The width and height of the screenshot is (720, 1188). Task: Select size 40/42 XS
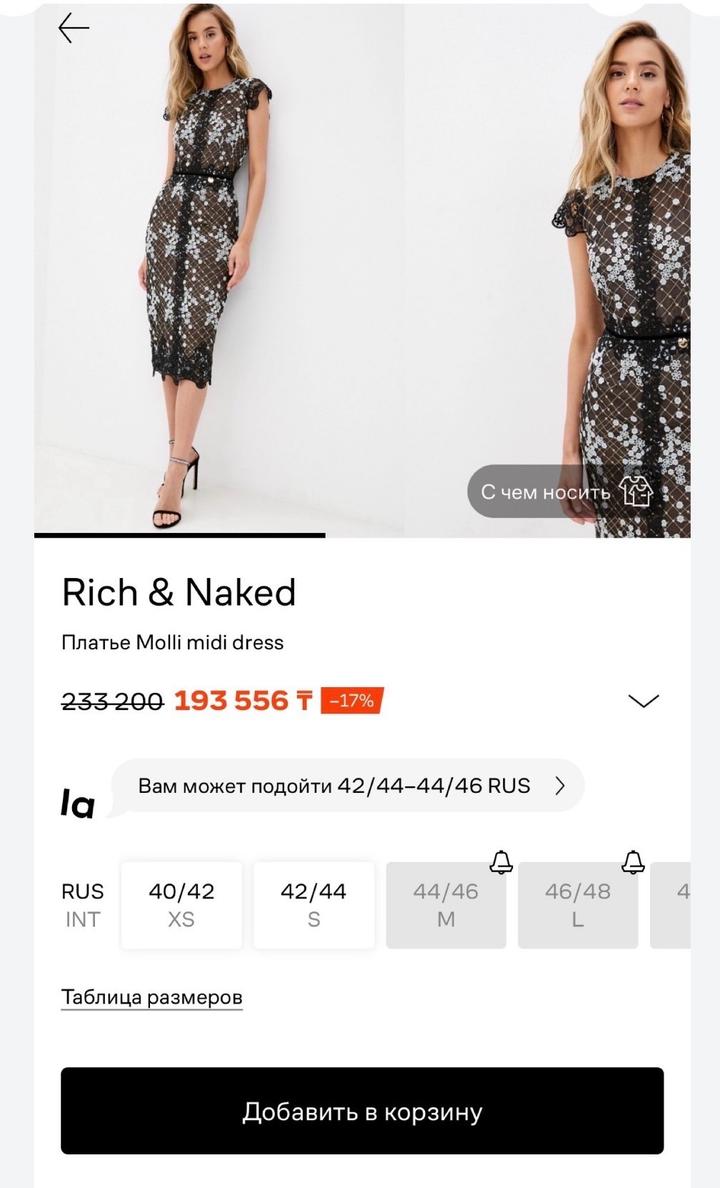pos(181,904)
